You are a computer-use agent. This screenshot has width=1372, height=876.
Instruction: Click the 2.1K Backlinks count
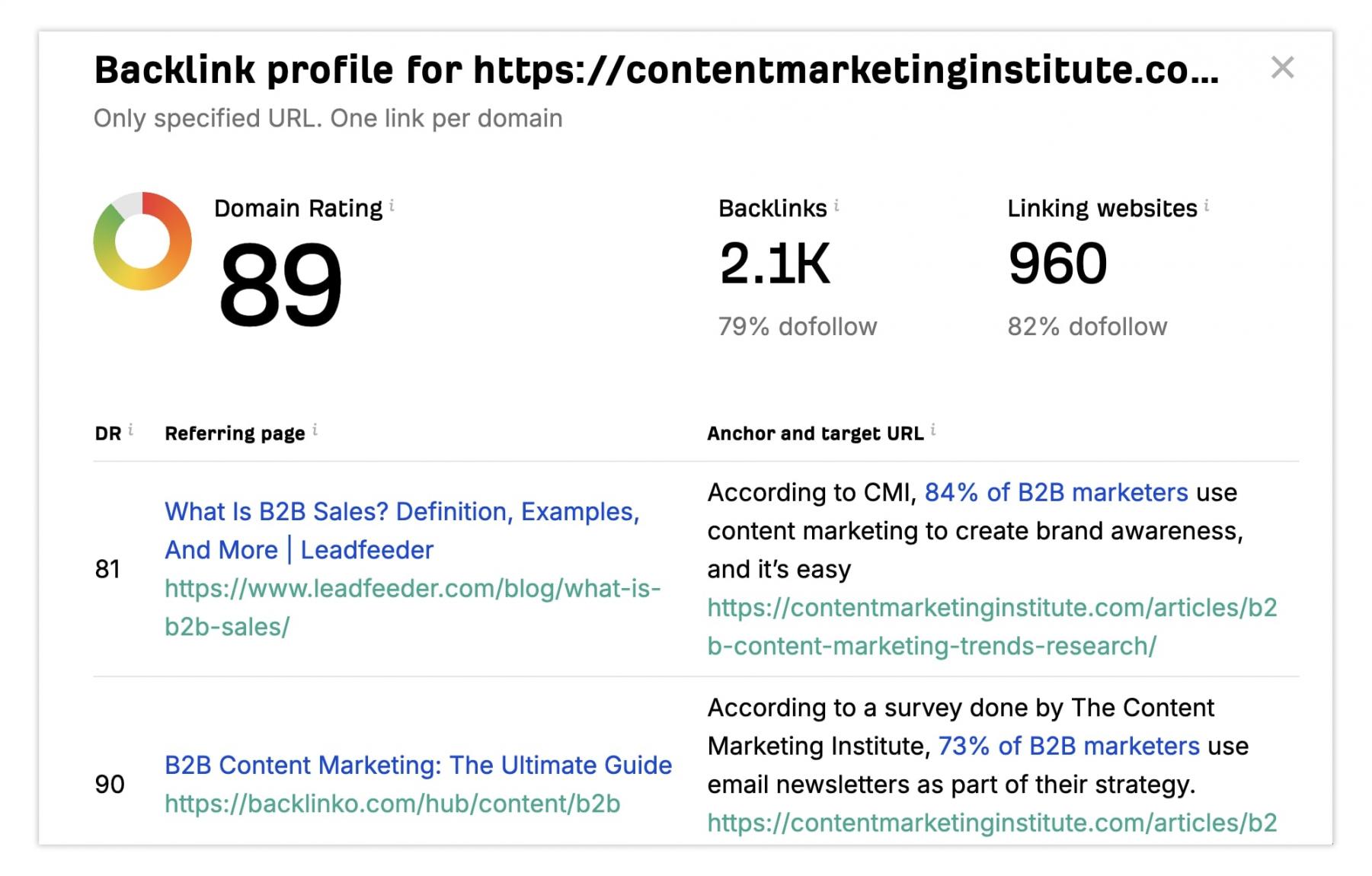[x=774, y=264]
